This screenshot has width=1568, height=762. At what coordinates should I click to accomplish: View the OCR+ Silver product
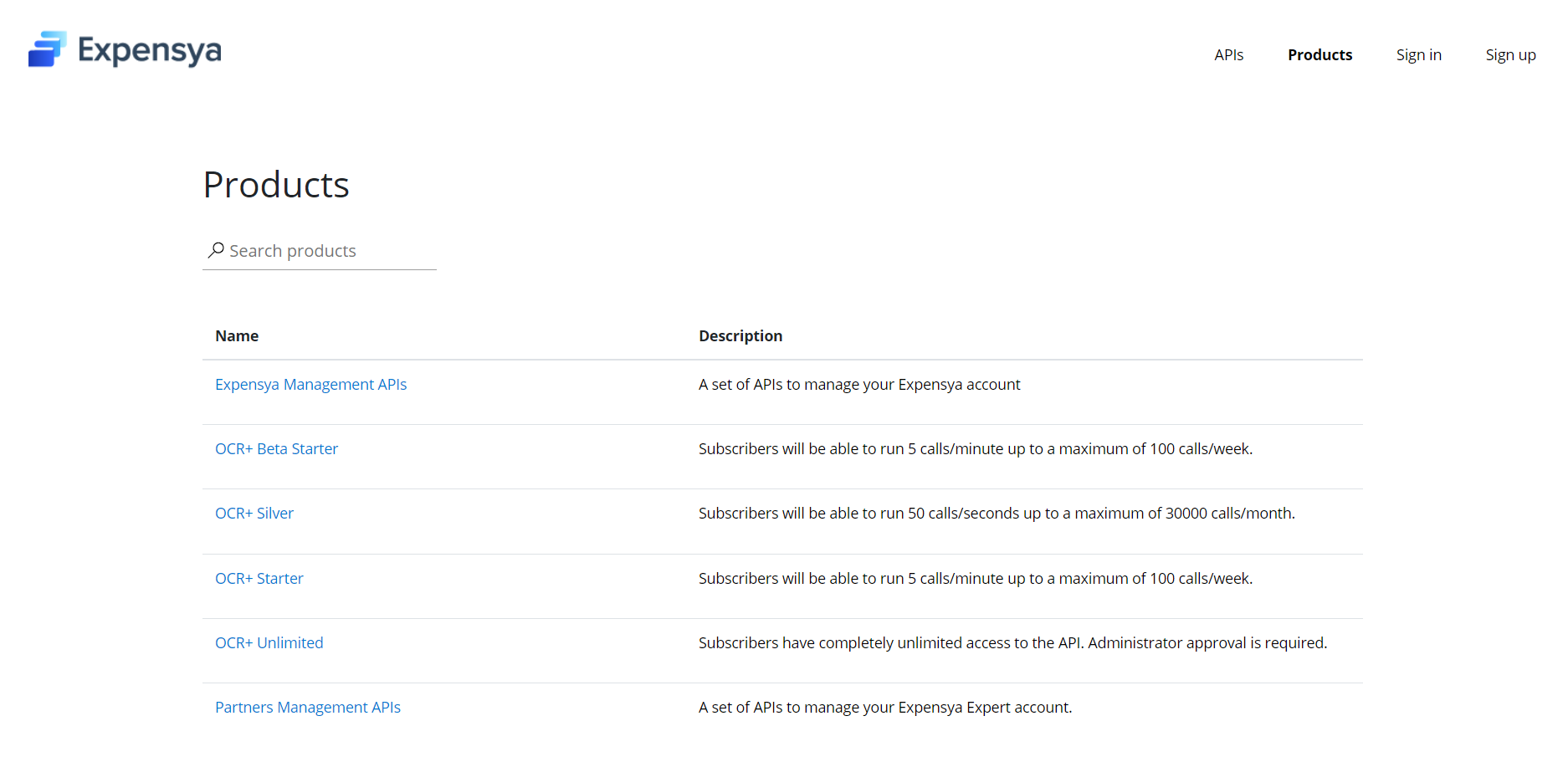pyautogui.click(x=254, y=514)
